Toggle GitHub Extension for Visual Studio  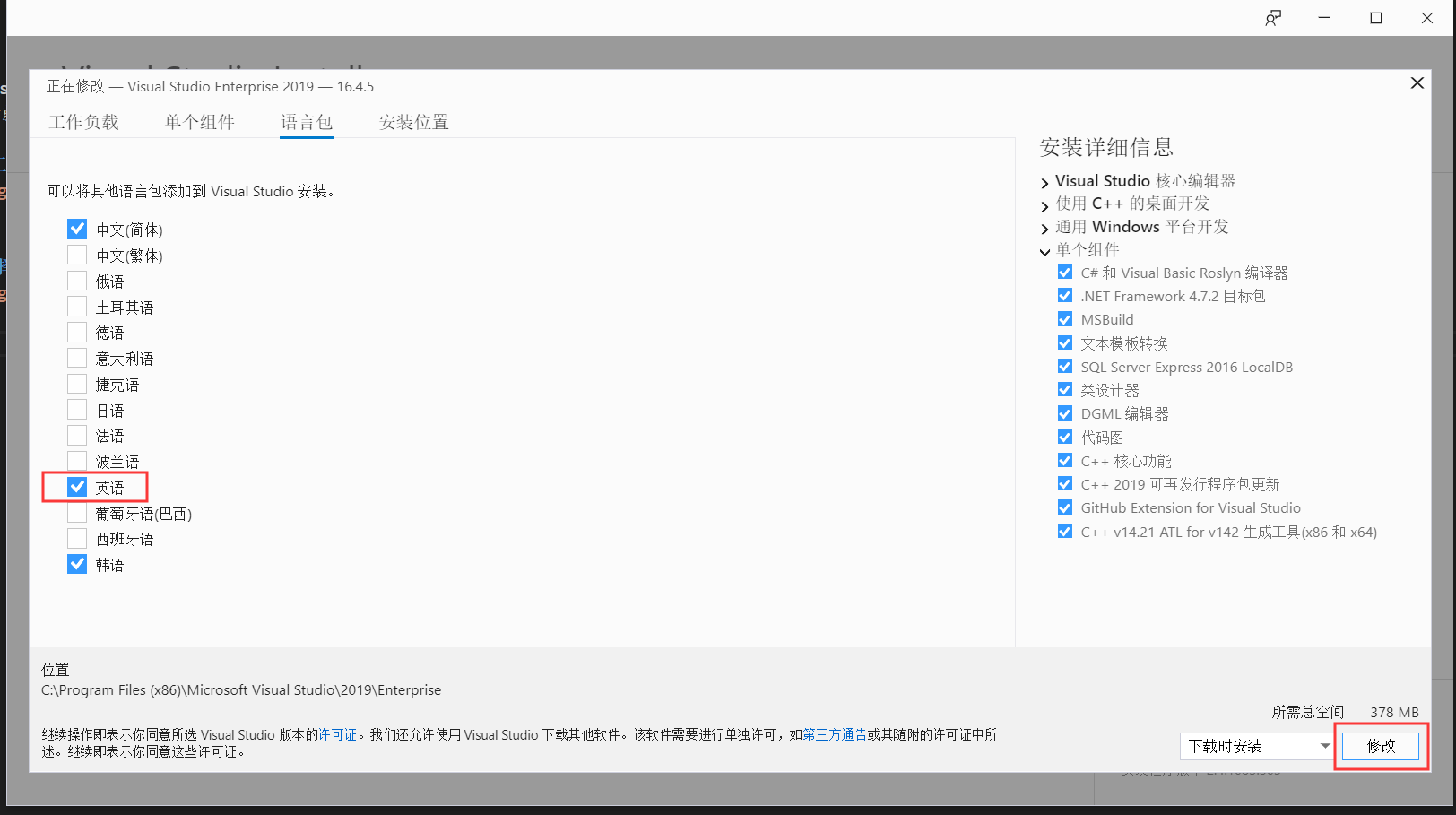pos(1065,507)
